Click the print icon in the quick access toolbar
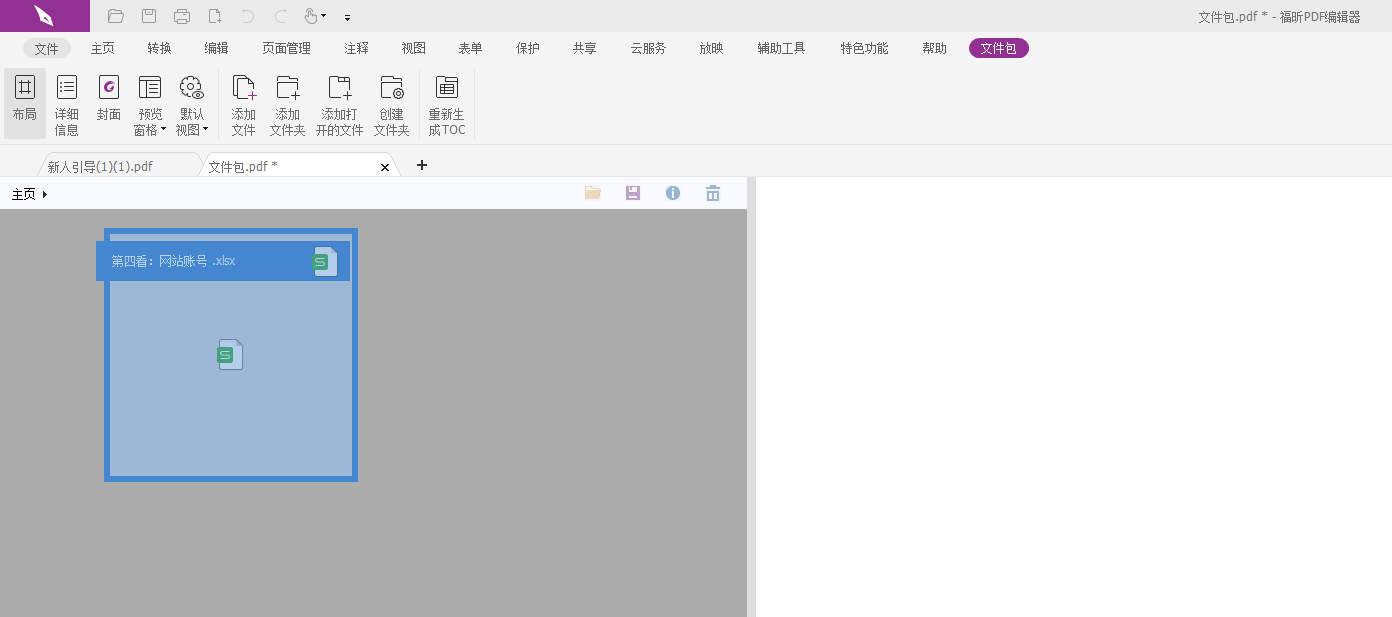 pos(181,16)
